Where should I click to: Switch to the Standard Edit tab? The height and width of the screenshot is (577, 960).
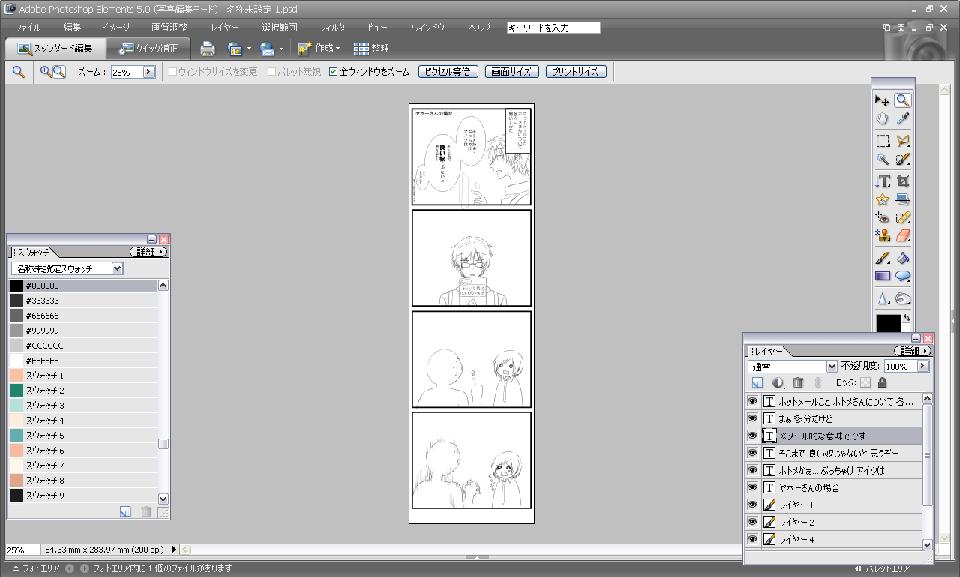click(54, 48)
